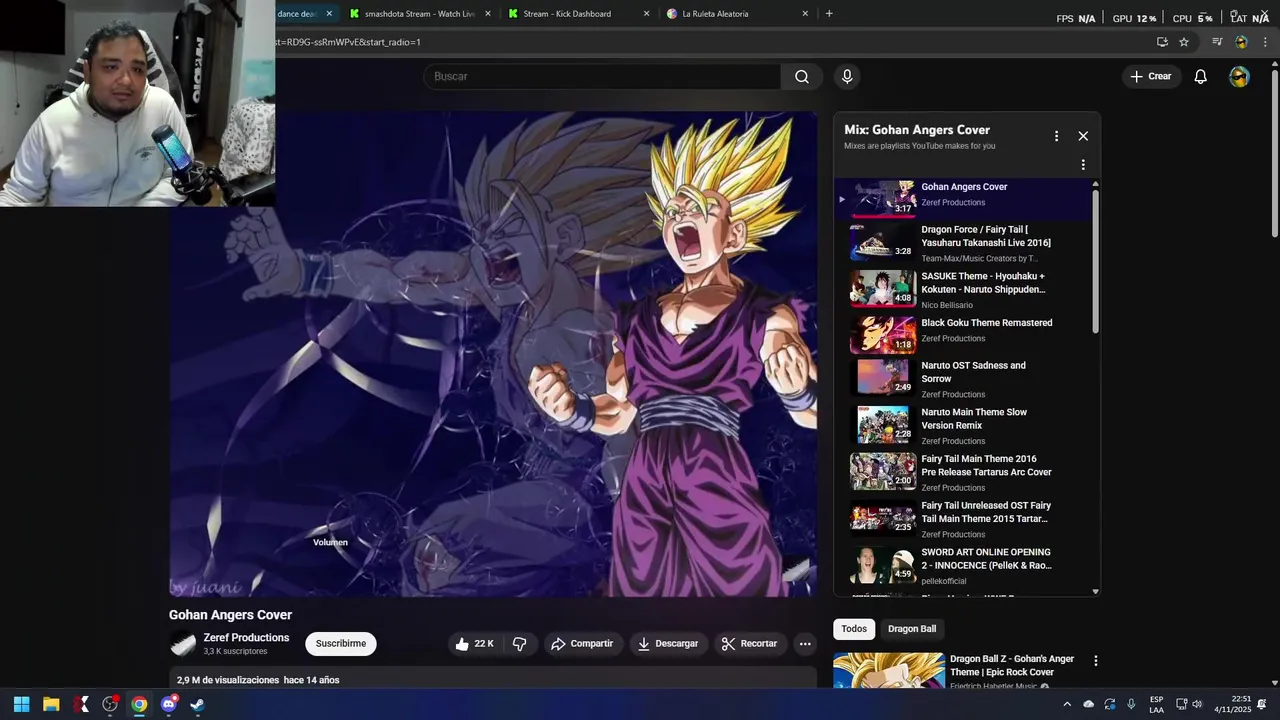Select the Todos filter chip

(854, 629)
